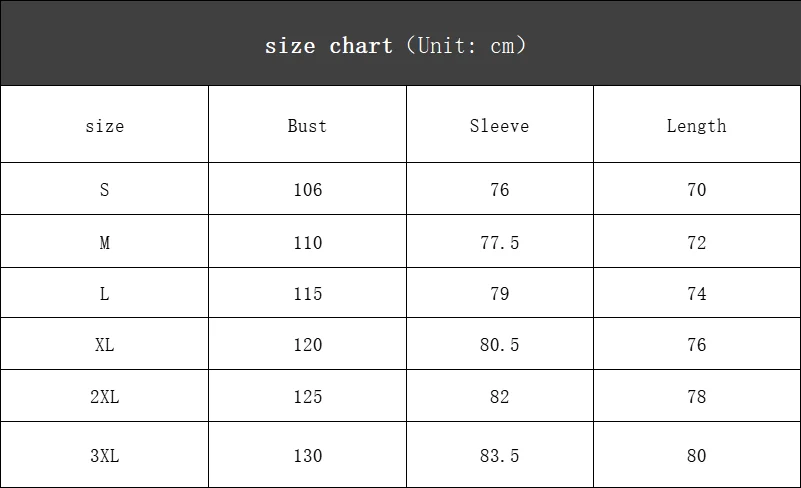Select the 'Length' column header

[696, 126]
